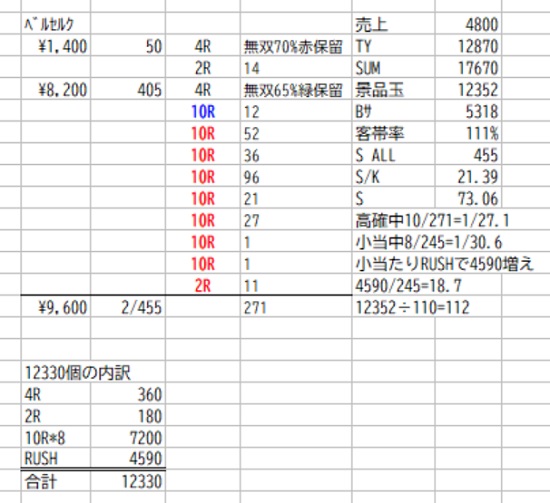Click the 高確中10/271=1/27.1 cell
550x503 pixels.
click(x=432, y=220)
